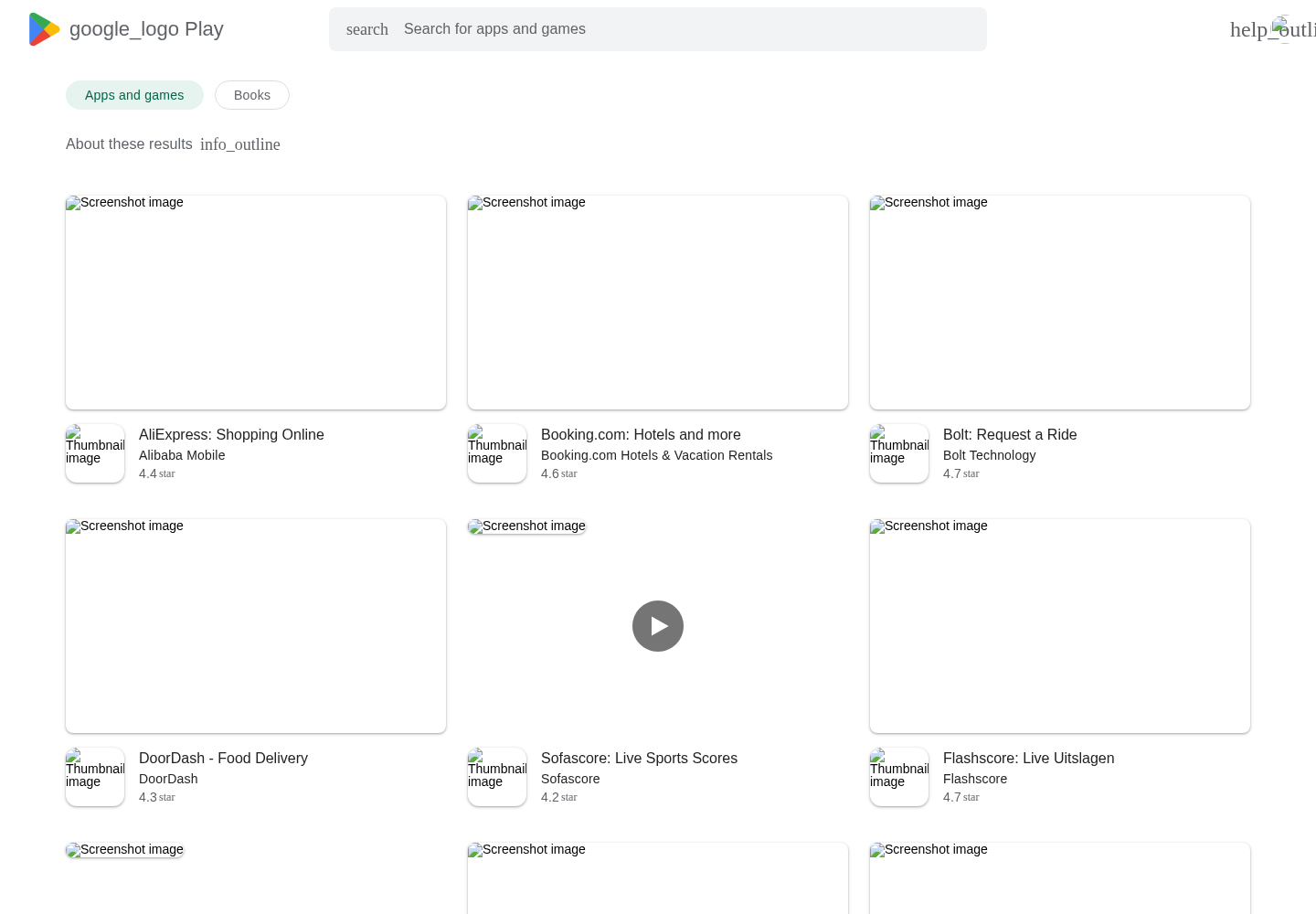Open DoorDash - Food Delivery title
Screen dimensions: 1316x914
pos(223,759)
